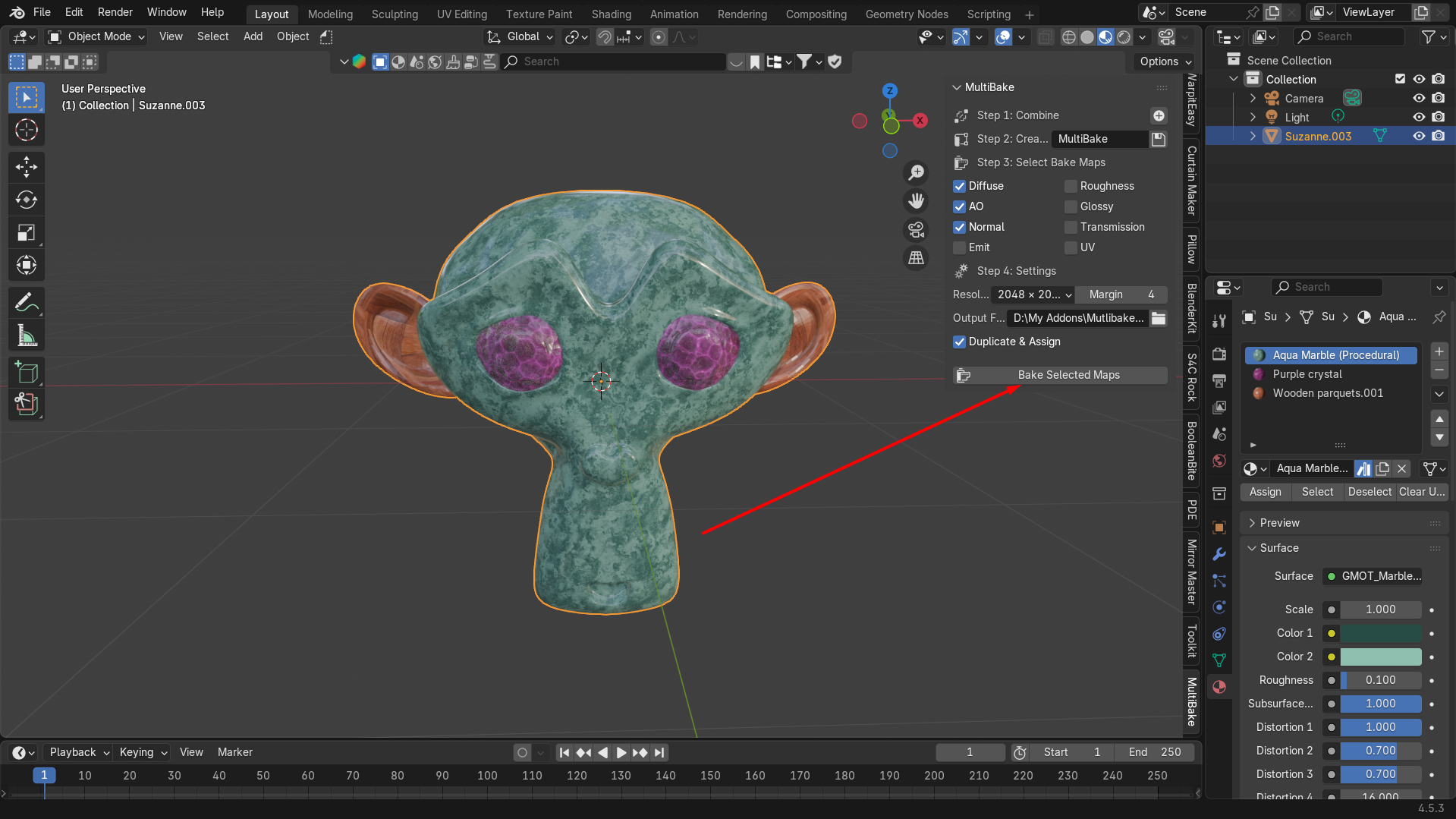This screenshot has height=819, width=1456.
Task: Open the Global transform orientation dropdown
Action: (520, 36)
